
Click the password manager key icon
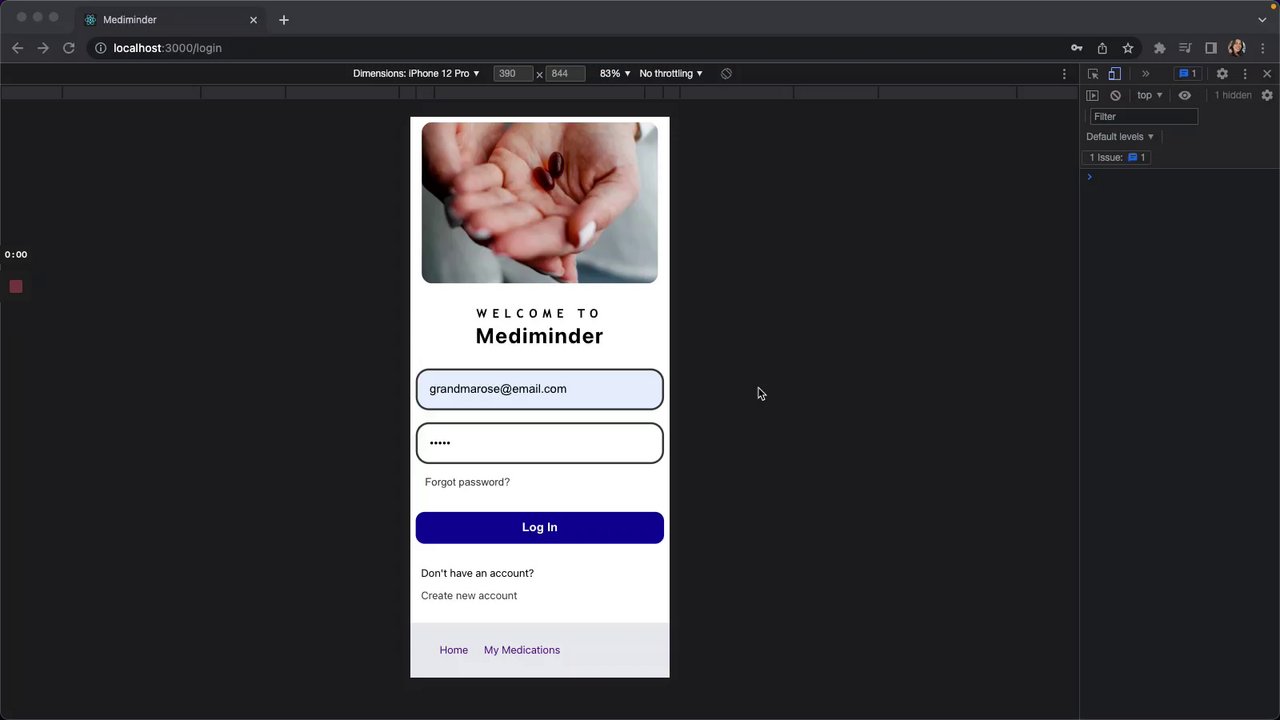pos(1076,48)
